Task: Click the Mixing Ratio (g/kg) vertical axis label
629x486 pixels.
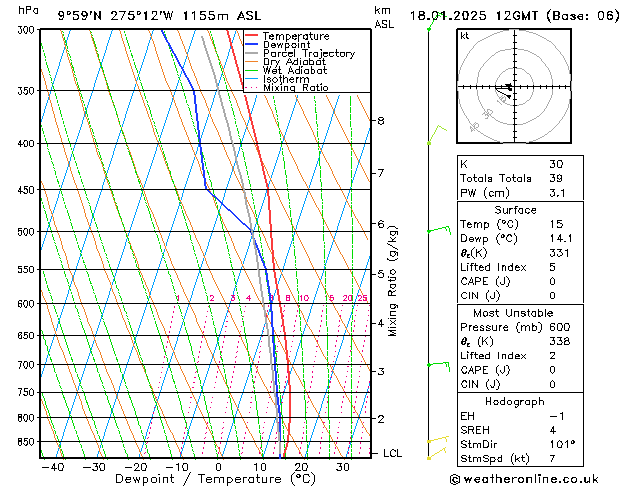Action: [x=392, y=281]
